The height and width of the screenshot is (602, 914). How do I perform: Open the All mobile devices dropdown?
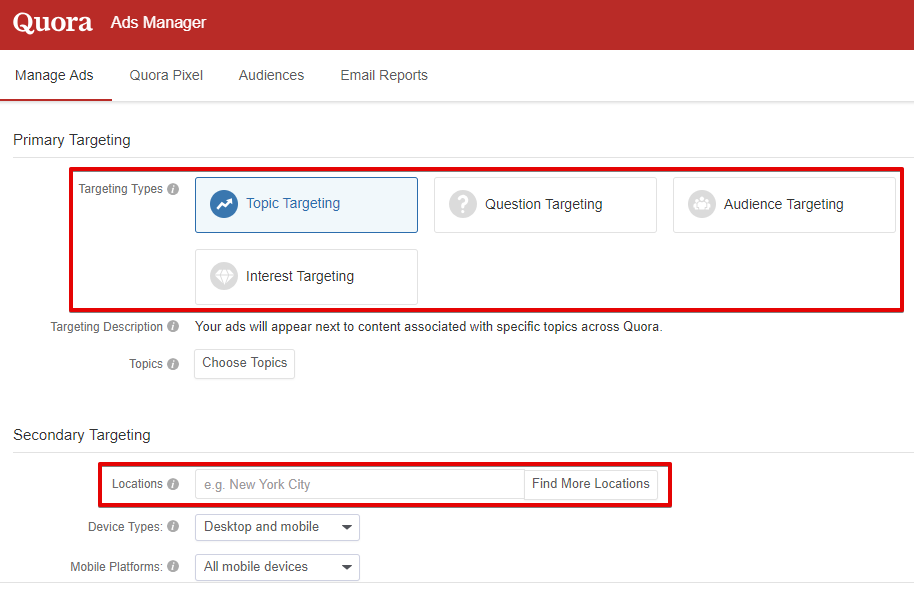[x=277, y=566]
